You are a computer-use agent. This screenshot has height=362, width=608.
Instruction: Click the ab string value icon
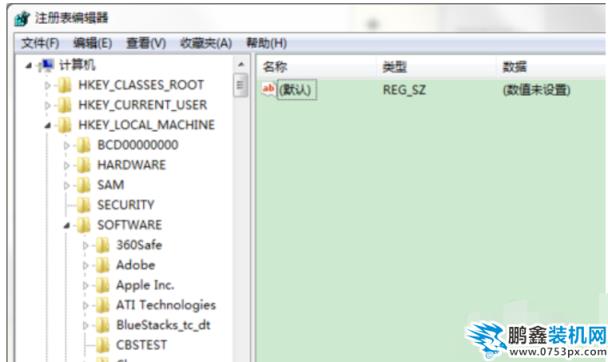pyautogui.click(x=268, y=89)
